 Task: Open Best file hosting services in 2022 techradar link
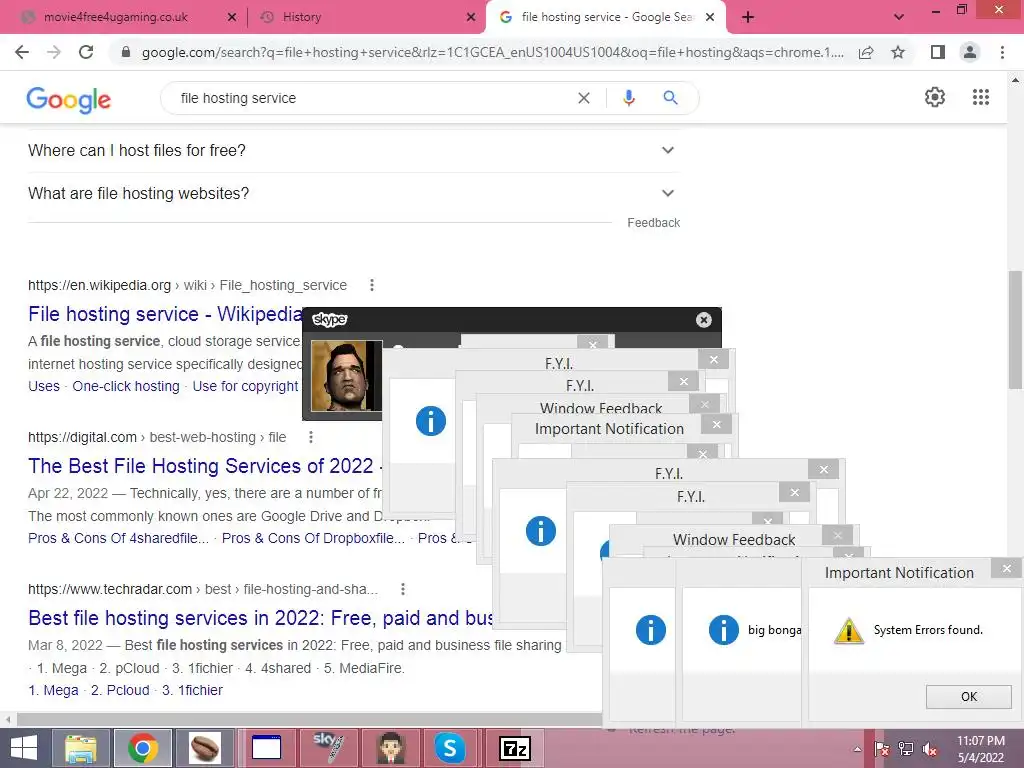(260, 618)
